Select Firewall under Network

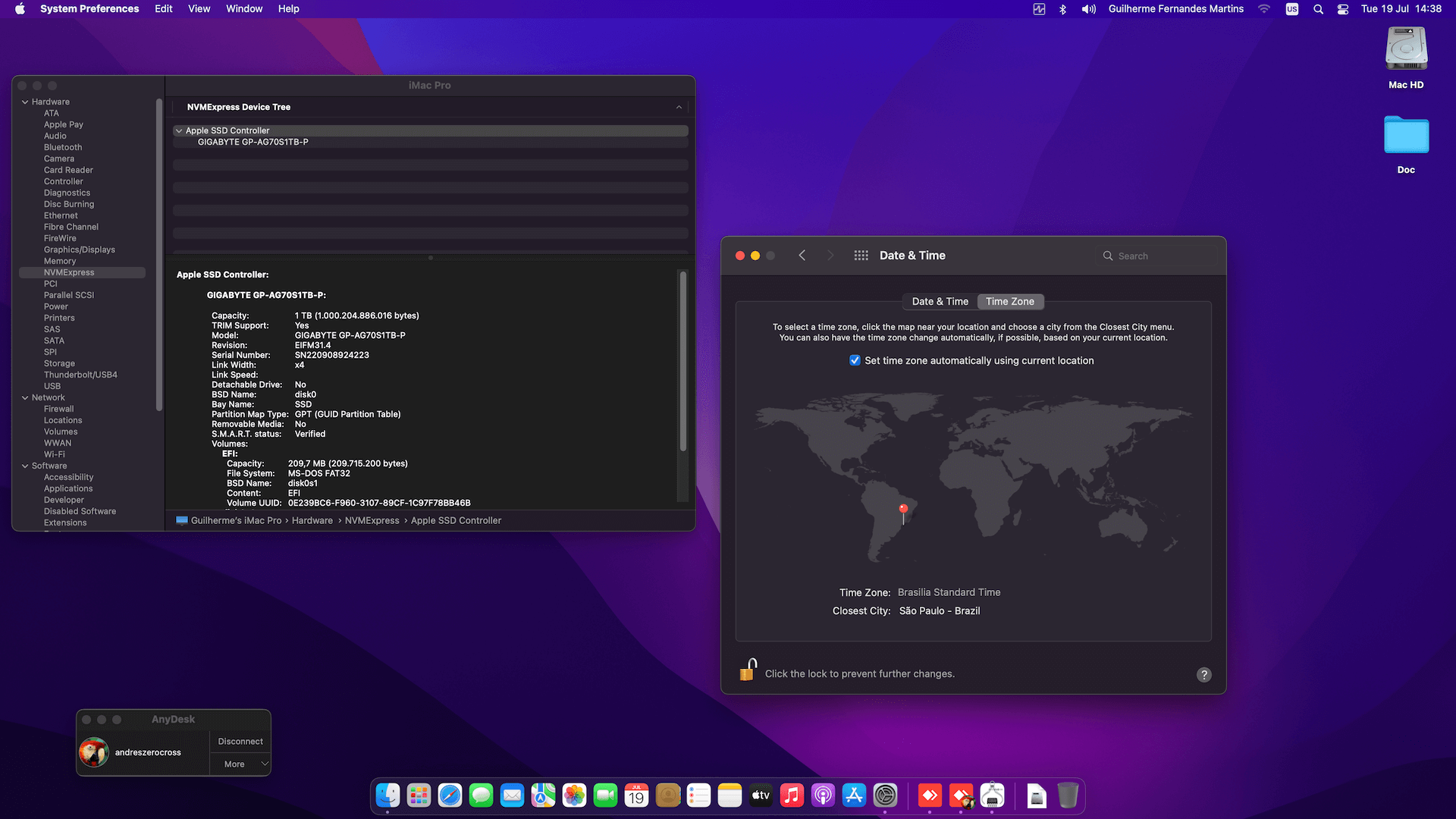click(x=59, y=409)
